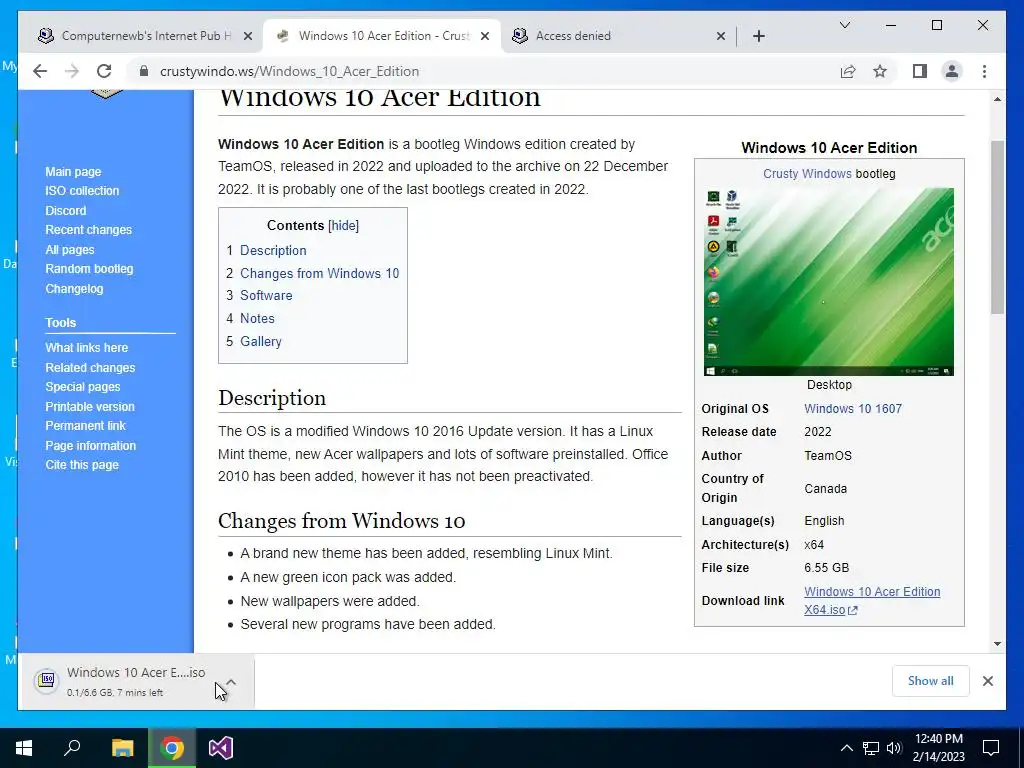Open the Windows Start menu
1024x768 pixels.
[24, 748]
